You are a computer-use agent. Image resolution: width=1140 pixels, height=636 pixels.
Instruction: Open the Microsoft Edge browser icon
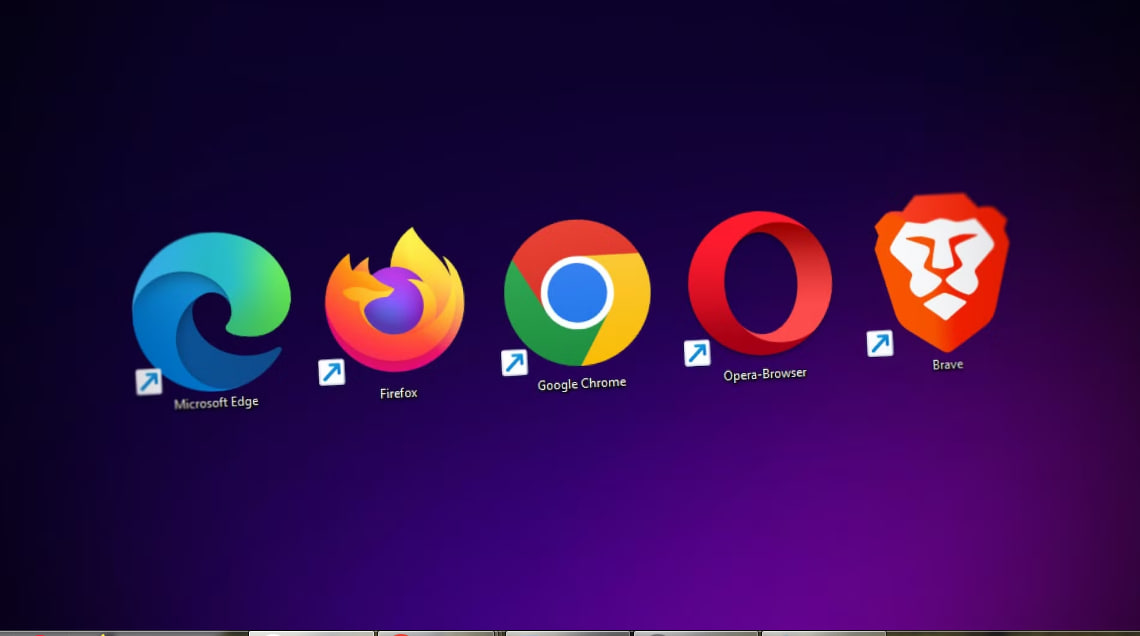(x=211, y=311)
